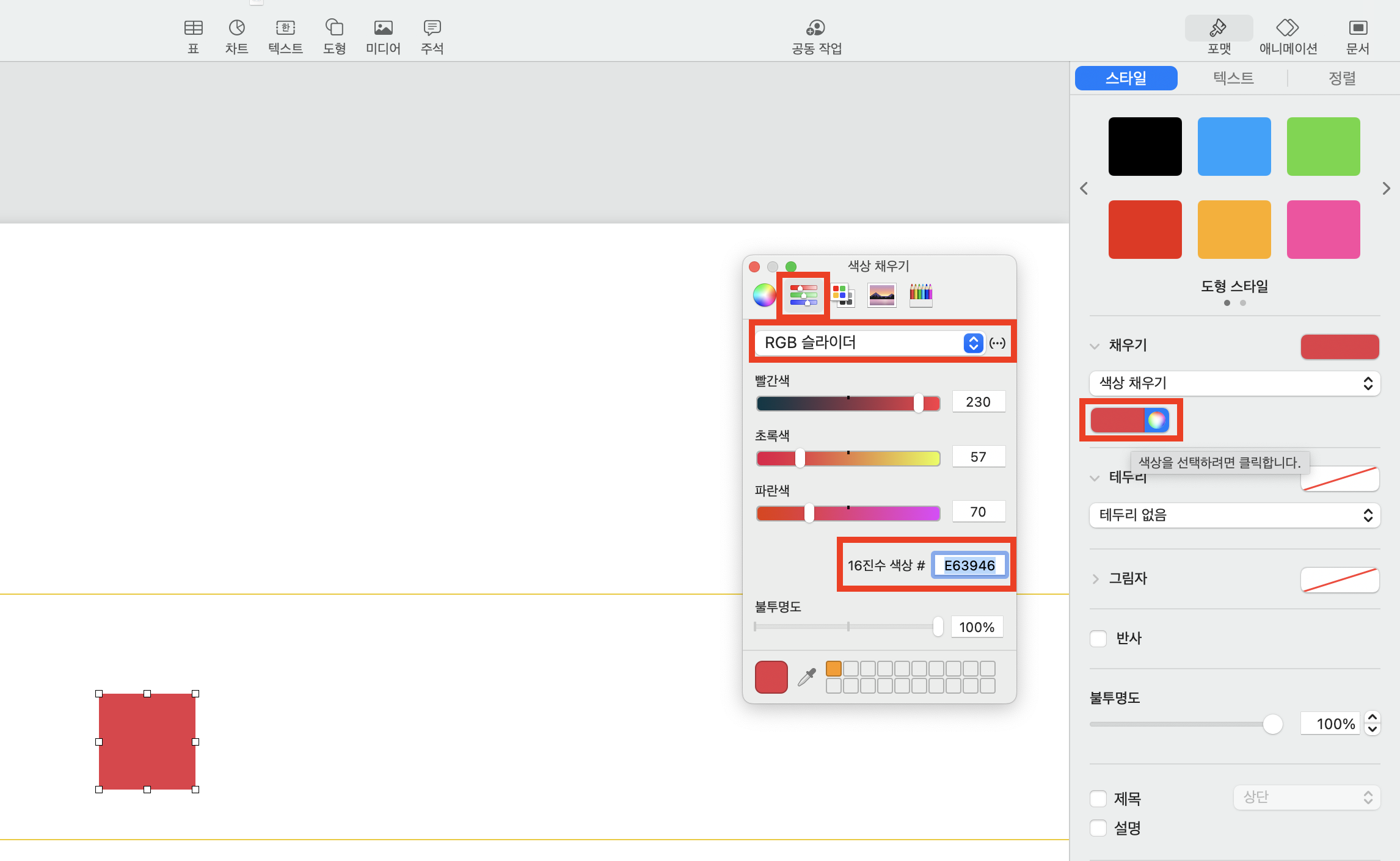Open the Collaborate (공동 작업) icon
The width and height of the screenshot is (1400, 861).
click(x=816, y=28)
